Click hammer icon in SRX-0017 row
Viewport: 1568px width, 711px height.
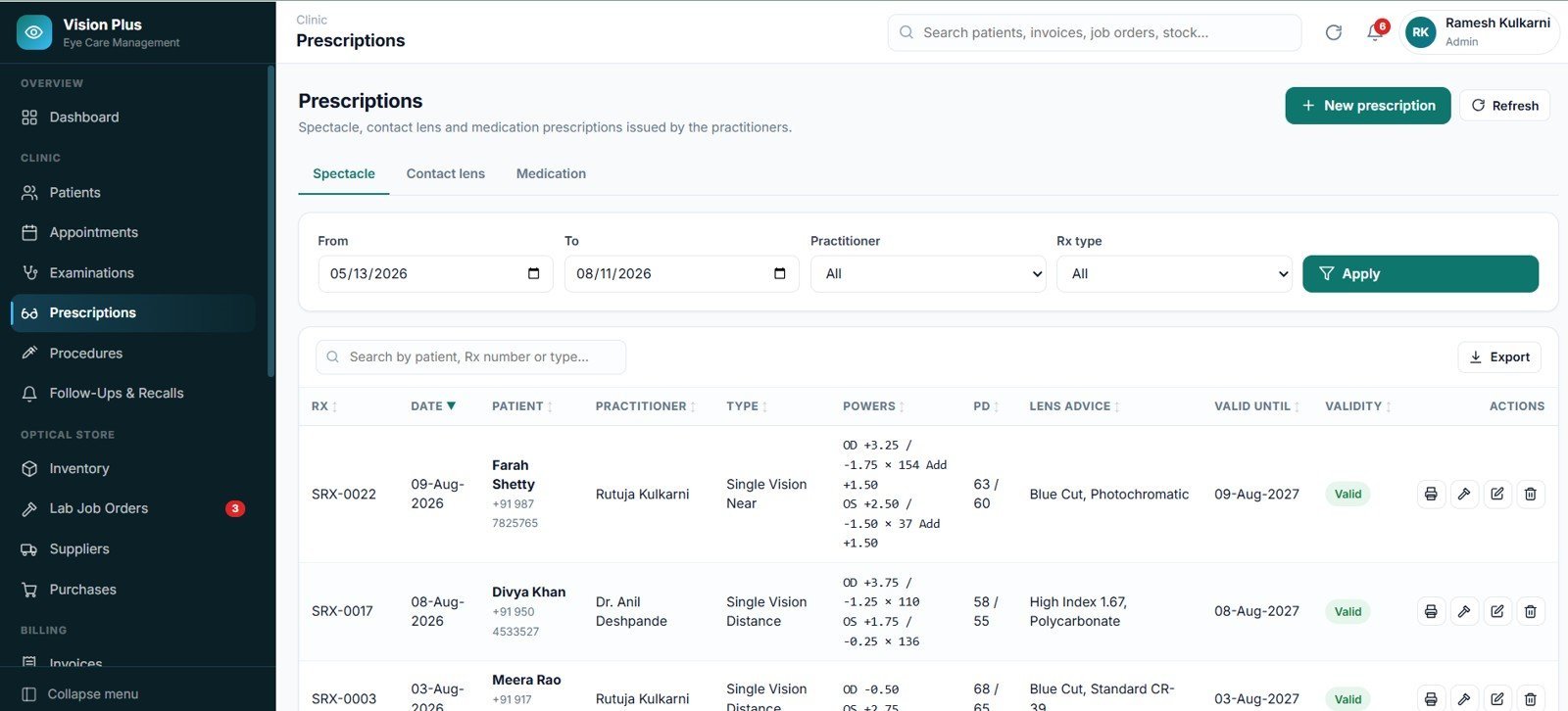click(1464, 611)
